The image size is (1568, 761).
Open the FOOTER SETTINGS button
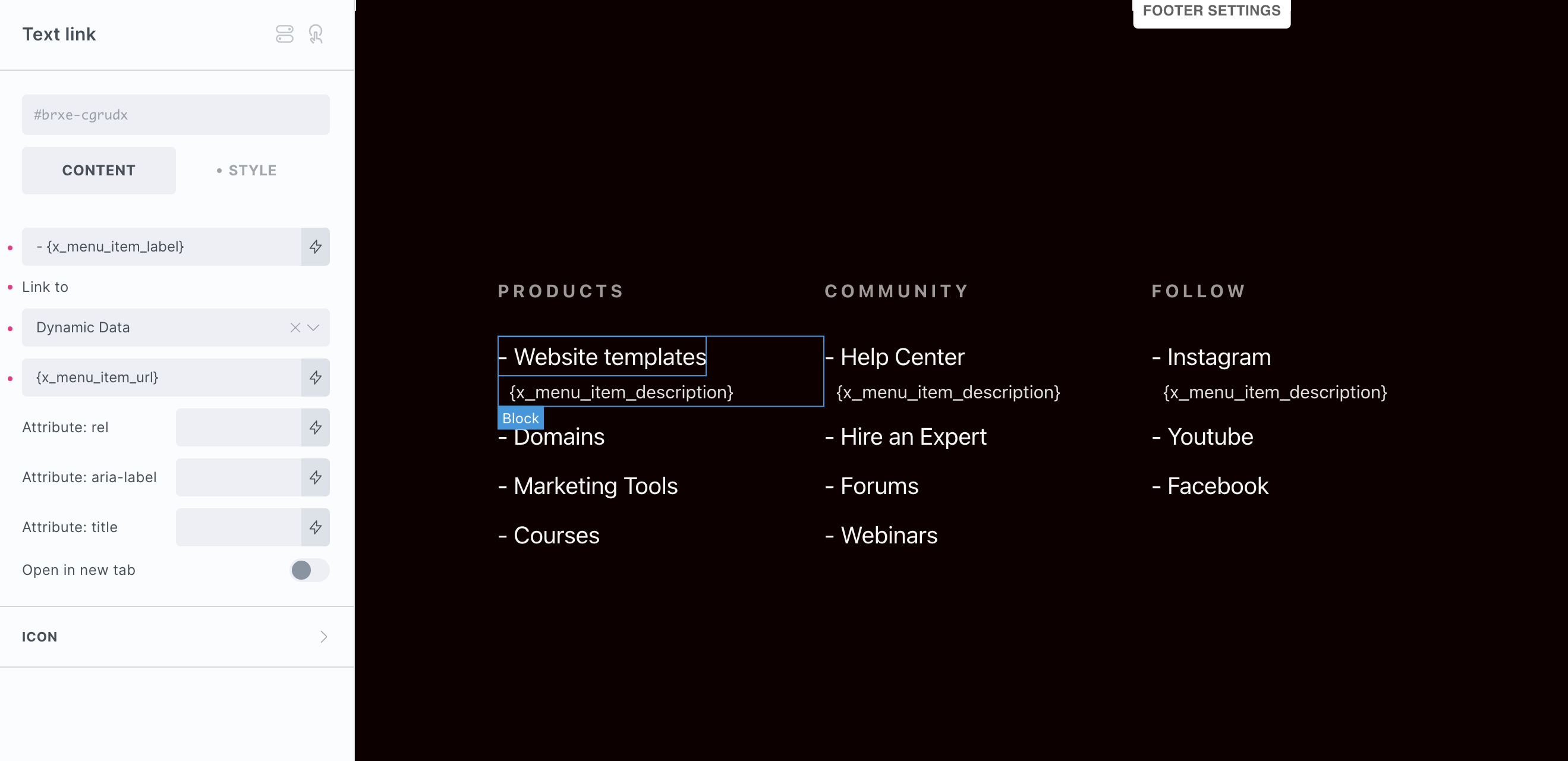pyautogui.click(x=1211, y=11)
